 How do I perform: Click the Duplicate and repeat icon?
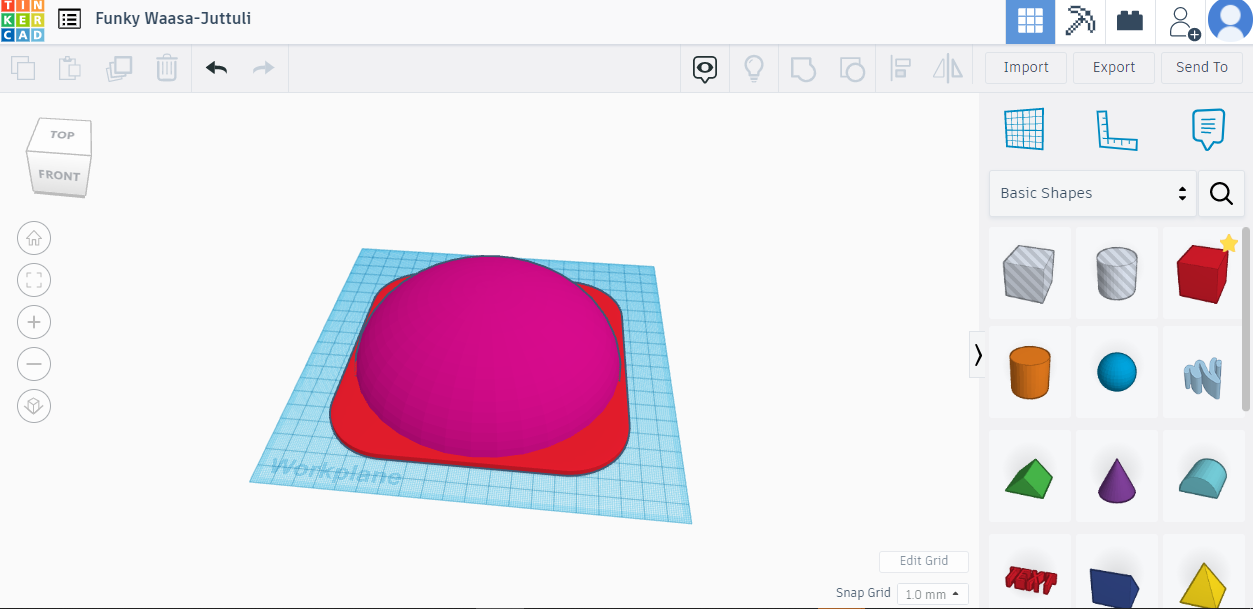[x=119, y=68]
